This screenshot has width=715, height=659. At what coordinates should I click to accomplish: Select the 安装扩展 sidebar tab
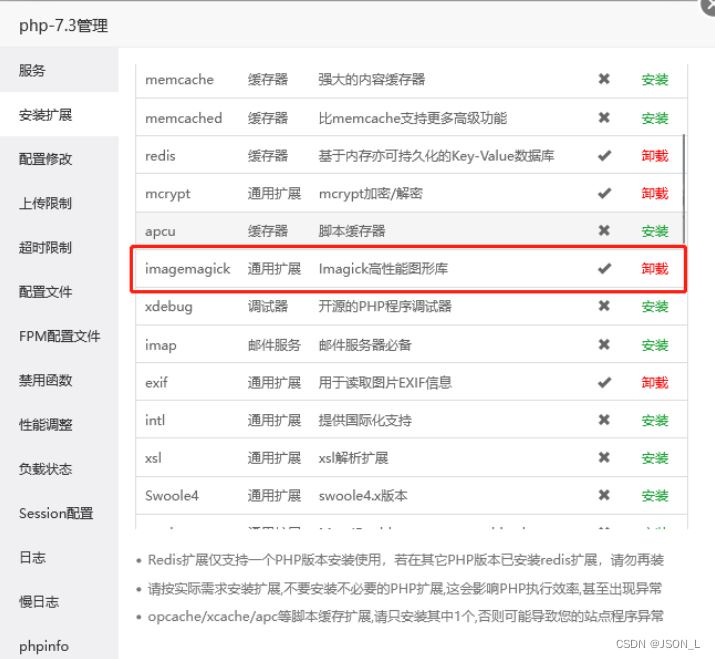point(59,114)
